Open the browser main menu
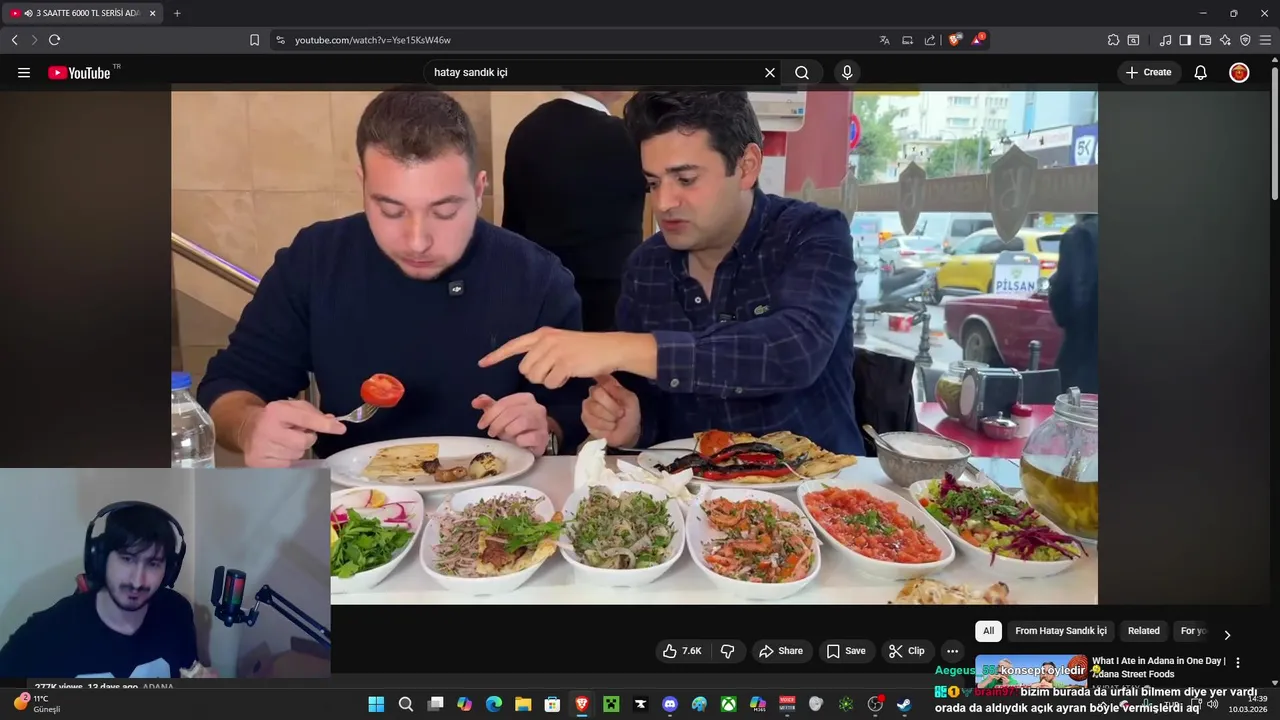Screen dimensions: 1280x720 [x=1265, y=40]
